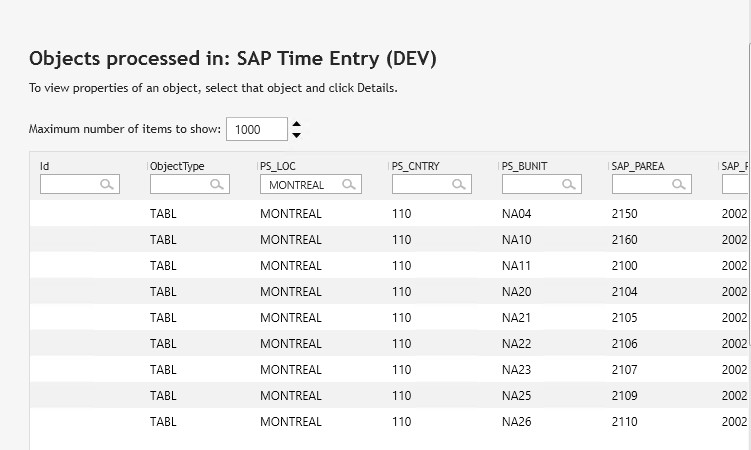751x450 pixels.
Task: Select the row with PS_BUNIT NA10
Action: 388,239
